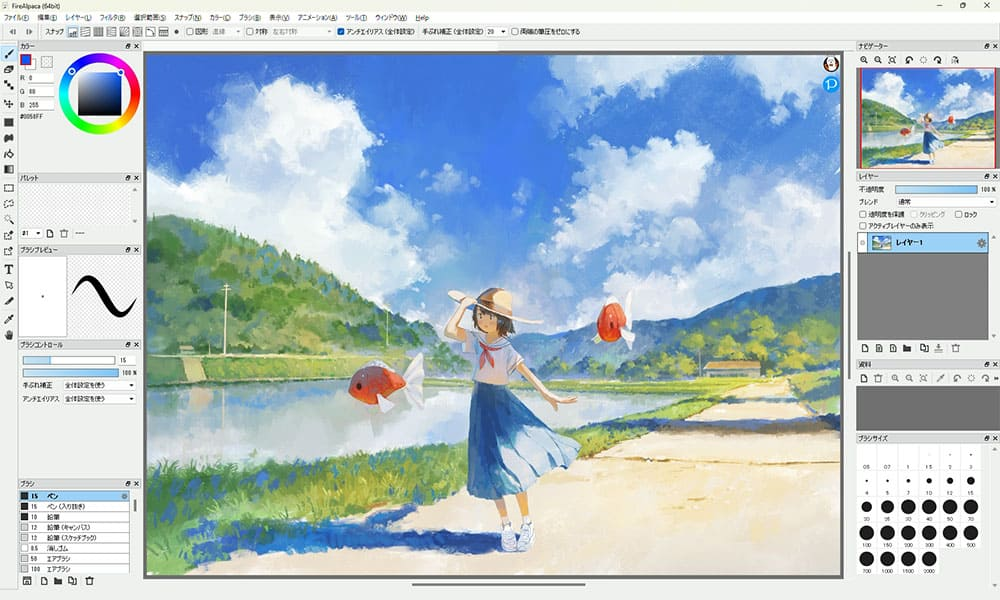The height and width of the screenshot is (600, 1000).
Task: Click the new layer icon in the Layers panel
Action: click(x=866, y=348)
